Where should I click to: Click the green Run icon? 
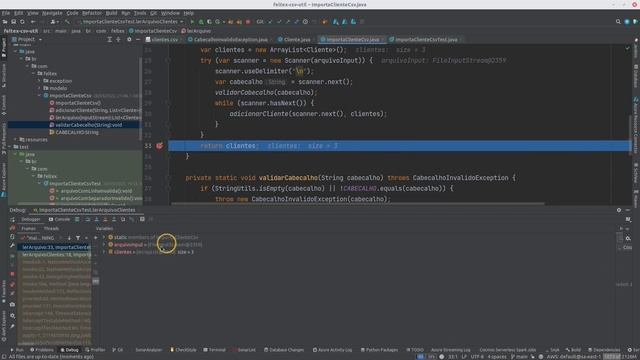[192, 22]
